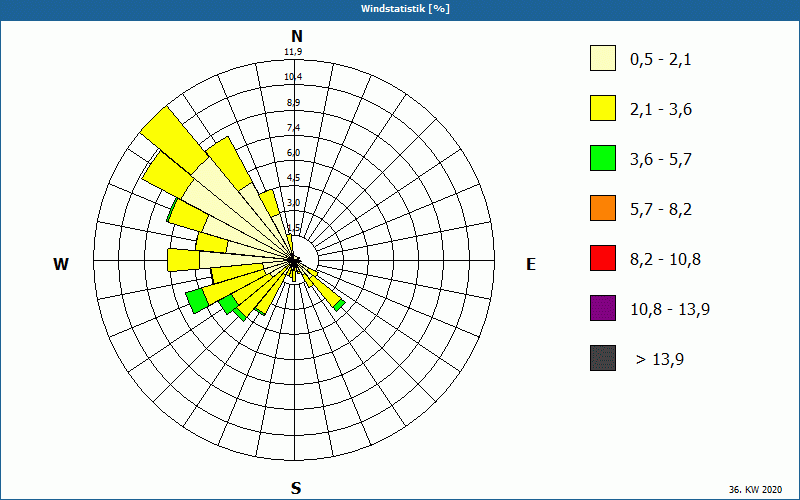The image size is (800, 500).
Task: Click the 11,9 radial axis value
Action: point(293,52)
